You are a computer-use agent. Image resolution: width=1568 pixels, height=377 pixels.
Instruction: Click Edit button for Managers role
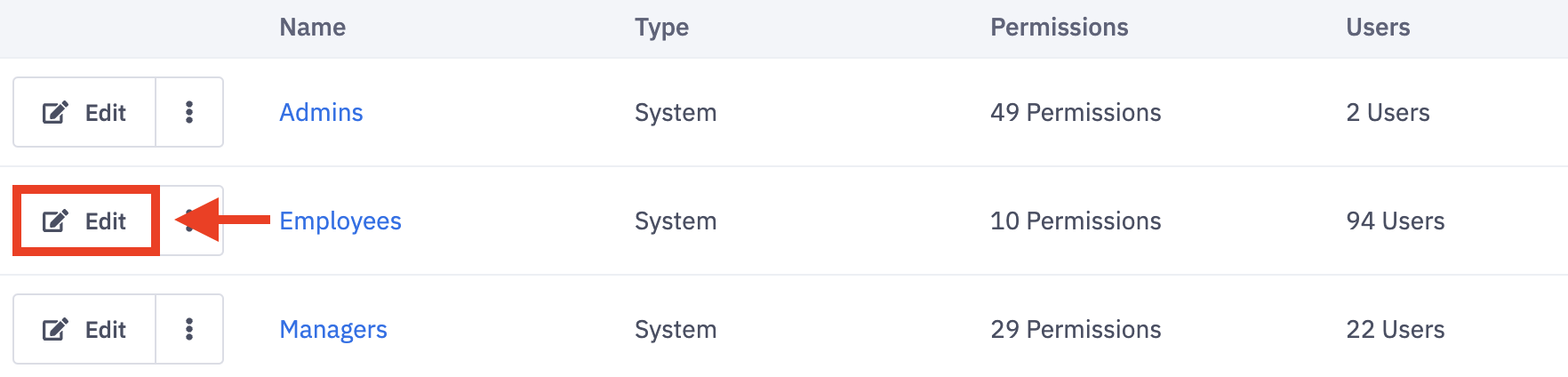pos(84,330)
